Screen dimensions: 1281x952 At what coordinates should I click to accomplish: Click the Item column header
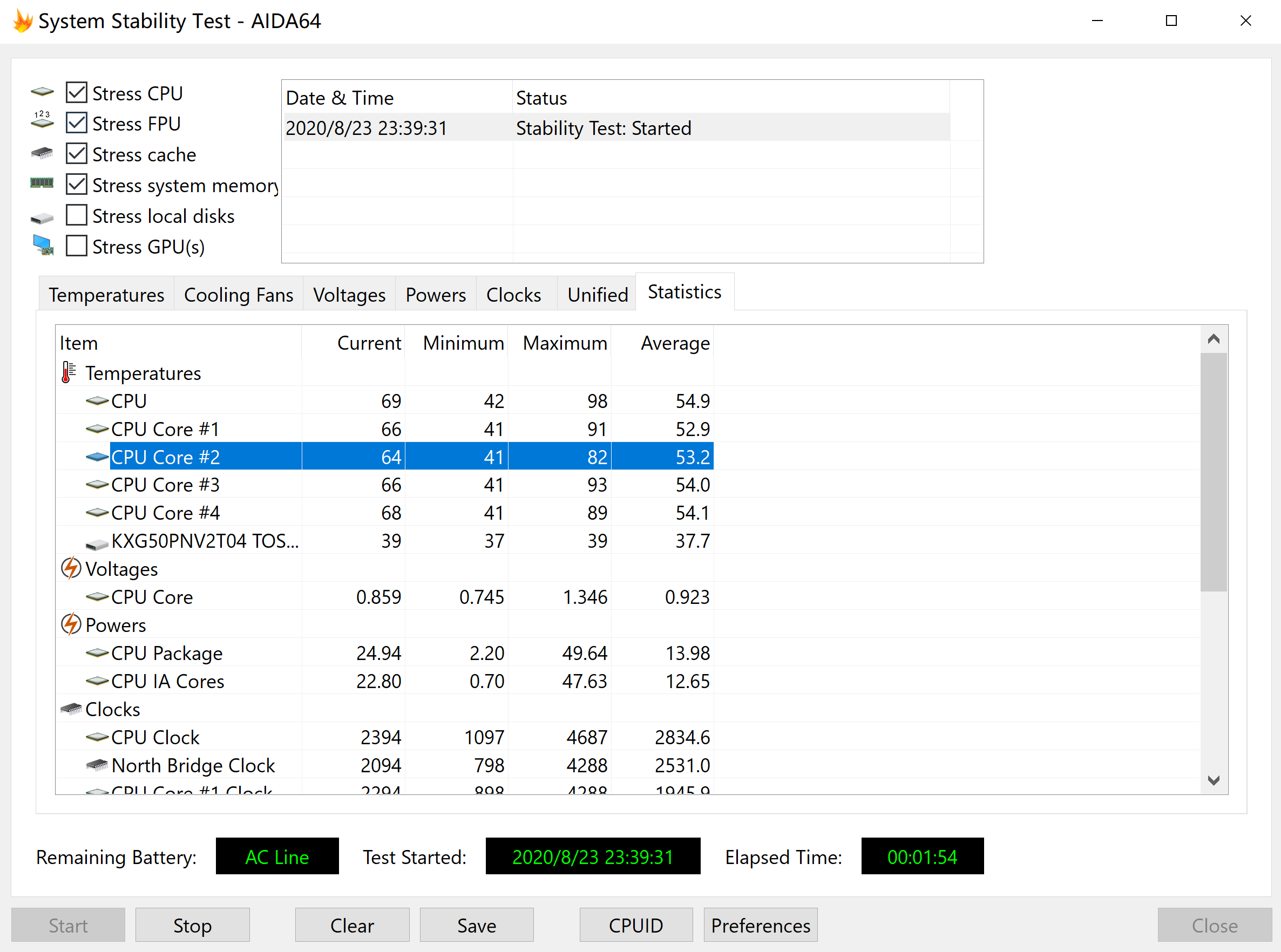(179, 343)
